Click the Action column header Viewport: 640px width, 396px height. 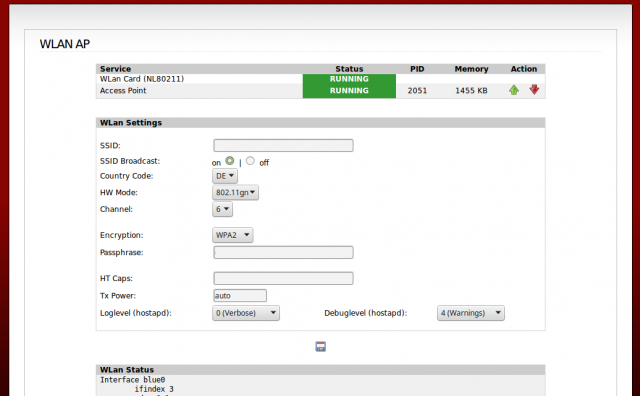coord(524,69)
